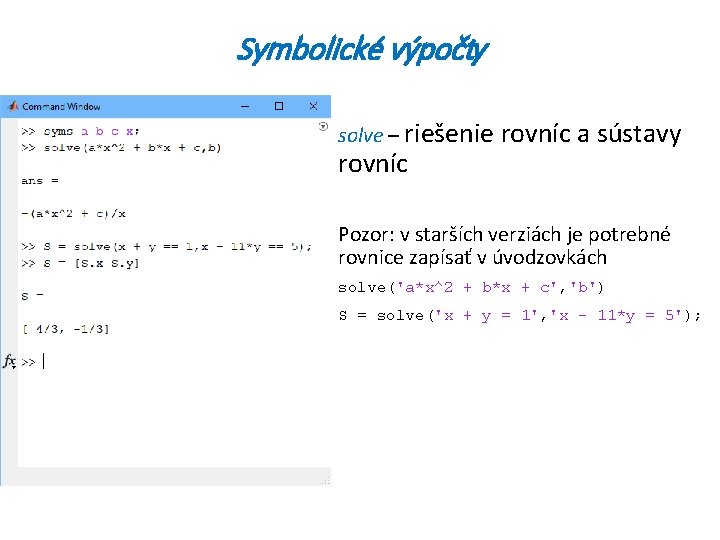Image resolution: width=720 pixels, height=540 pixels.
Task: Click the '[ 4/3, -1/3]' result
Action: click(x=66, y=329)
